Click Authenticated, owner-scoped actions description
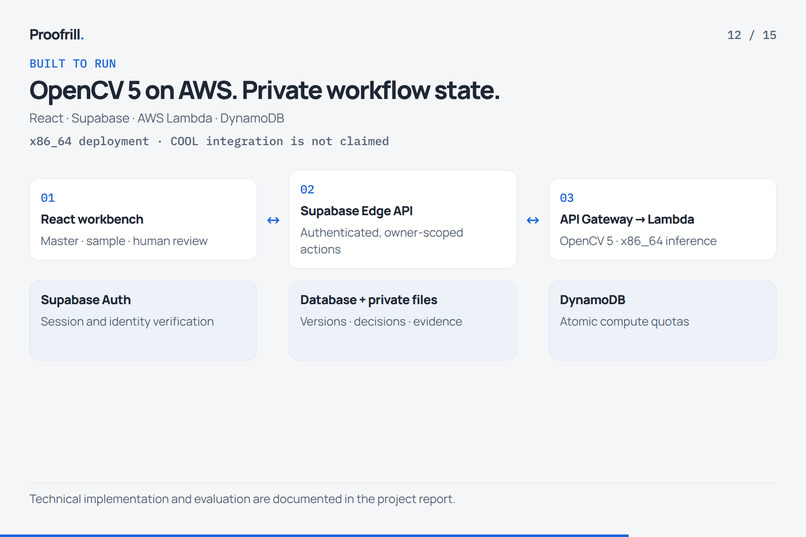 click(381, 241)
